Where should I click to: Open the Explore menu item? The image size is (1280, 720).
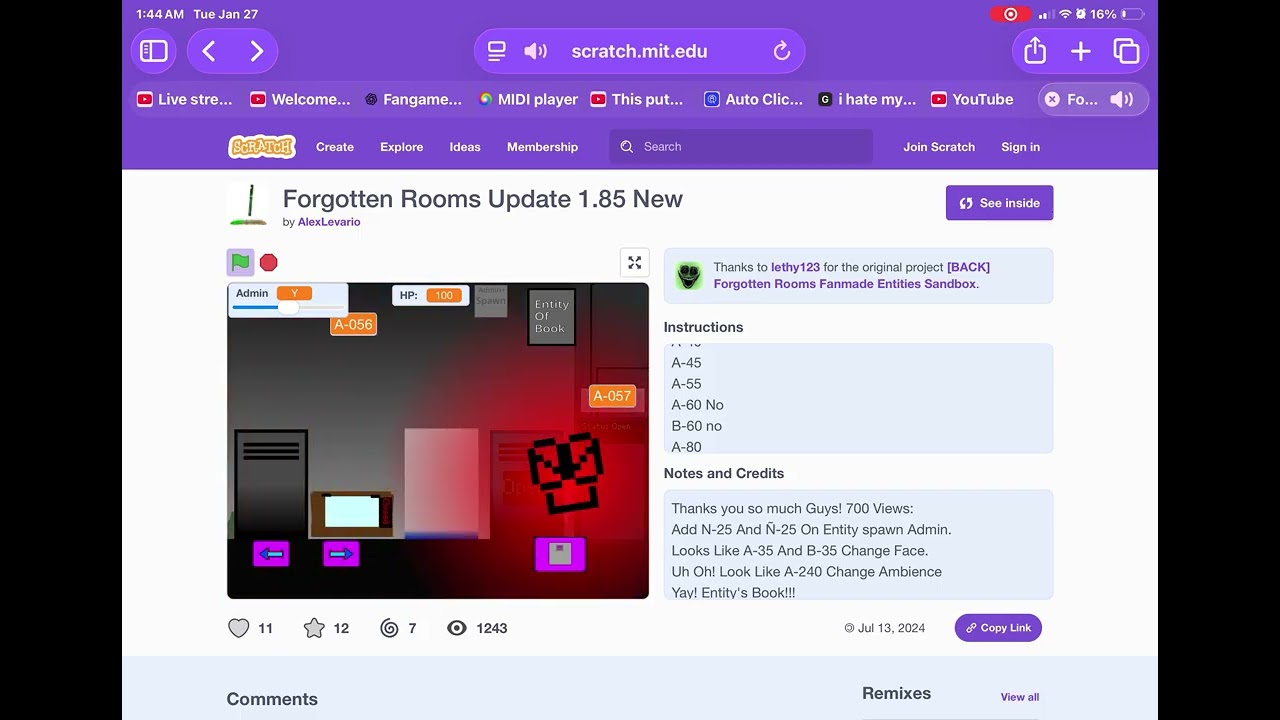click(x=401, y=147)
